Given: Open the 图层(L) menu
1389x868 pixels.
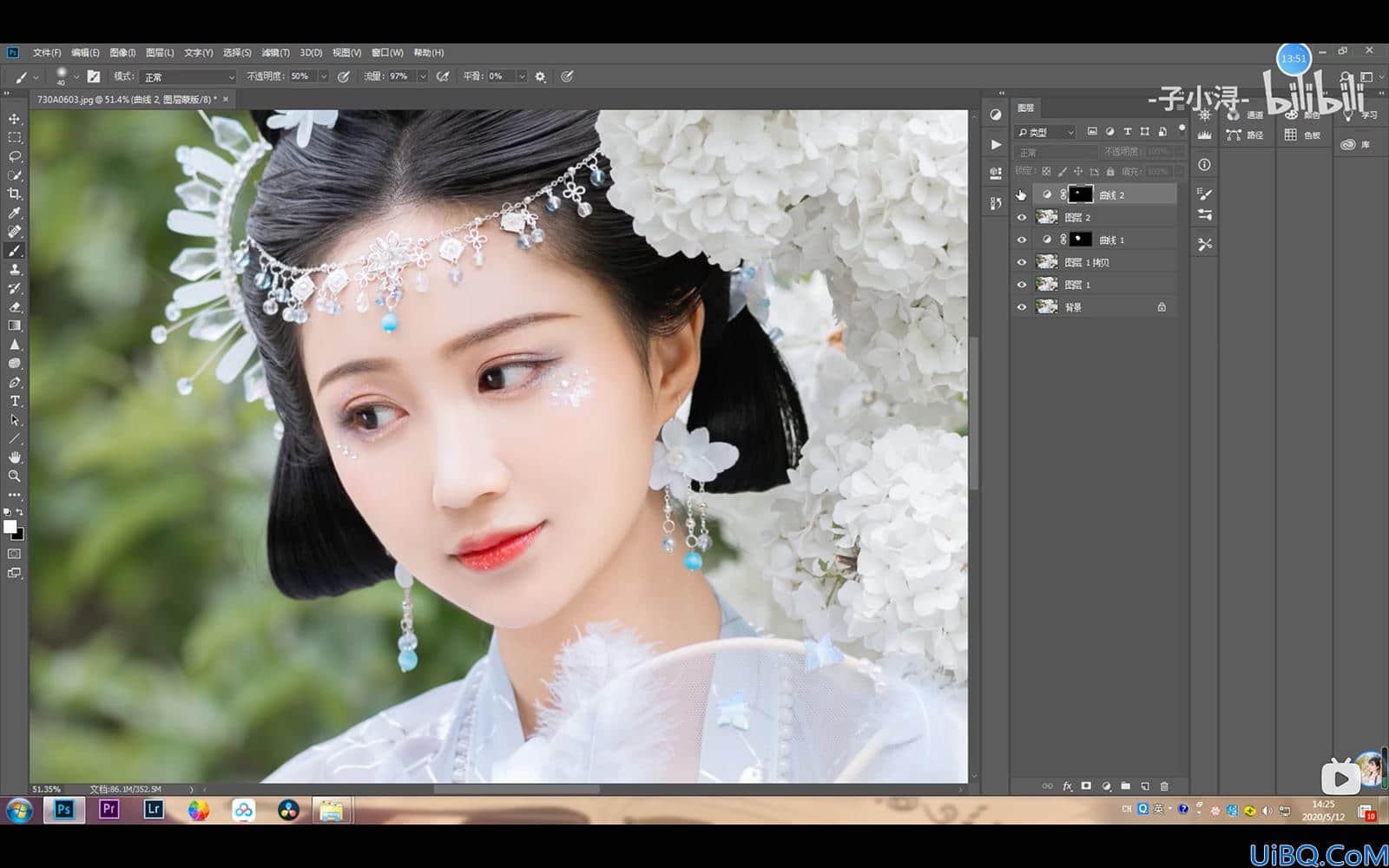Looking at the screenshot, I should pos(160,53).
